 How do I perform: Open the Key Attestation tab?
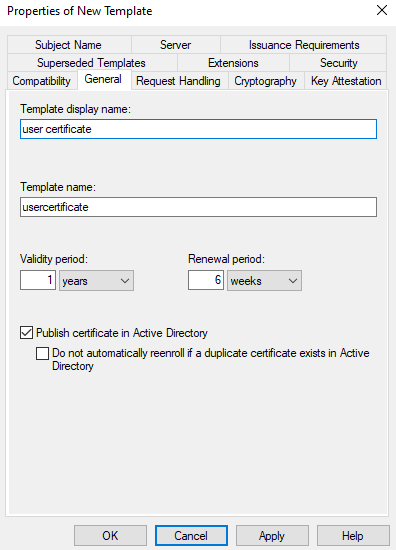[x=346, y=81]
